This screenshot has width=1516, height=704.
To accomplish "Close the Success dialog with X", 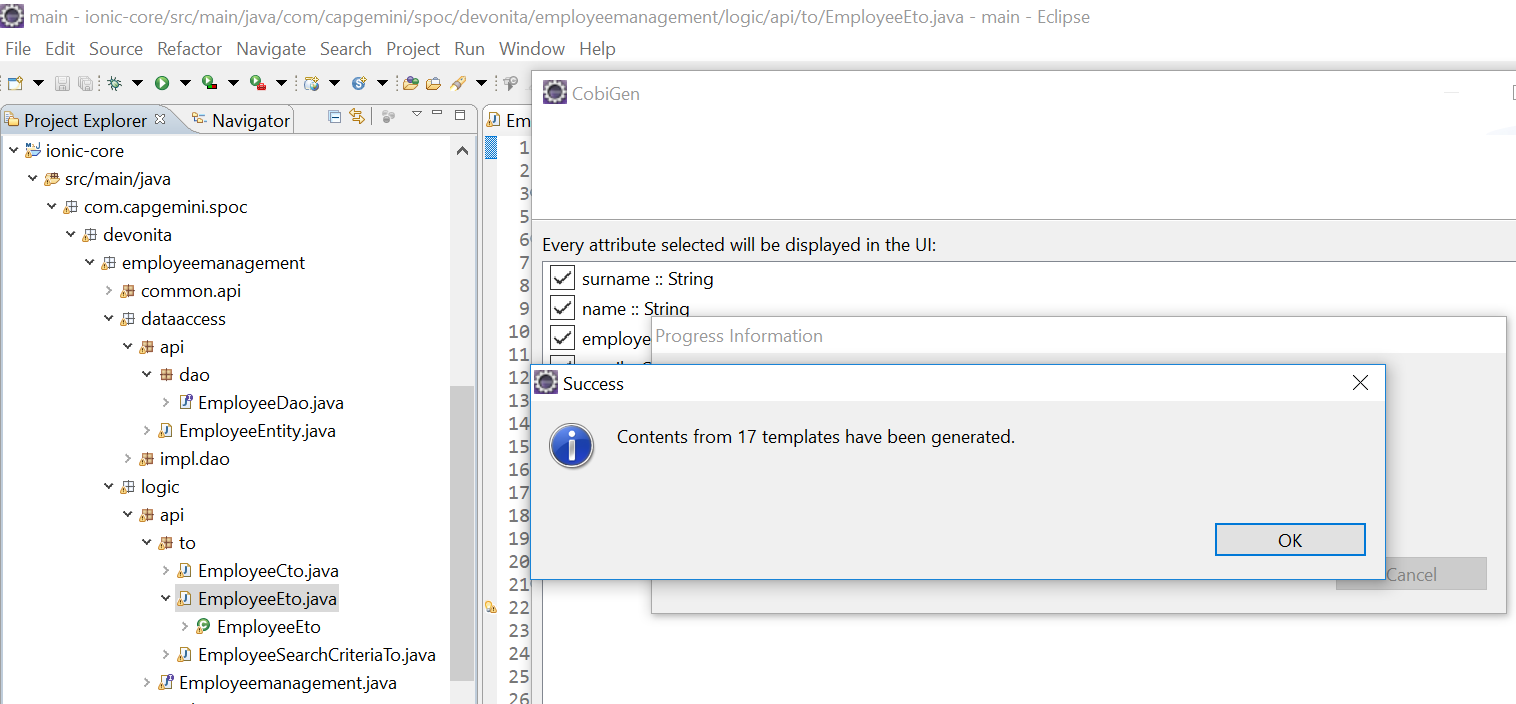I will coord(1360,383).
